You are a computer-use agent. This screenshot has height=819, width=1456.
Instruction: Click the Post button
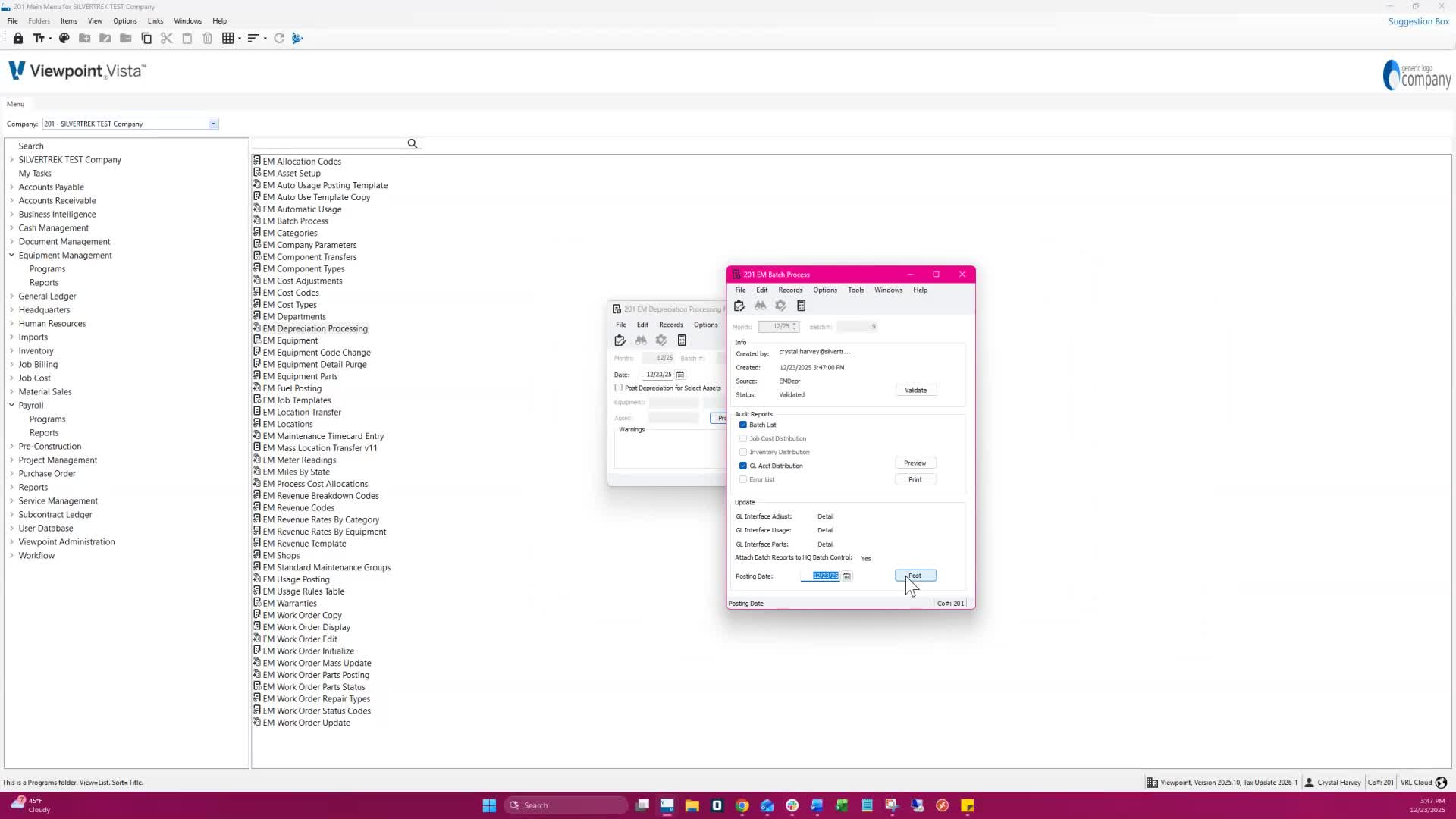tap(915, 576)
